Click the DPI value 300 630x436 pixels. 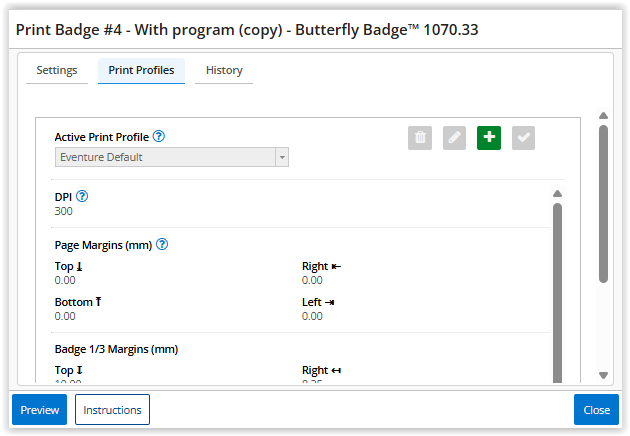tap(63, 211)
